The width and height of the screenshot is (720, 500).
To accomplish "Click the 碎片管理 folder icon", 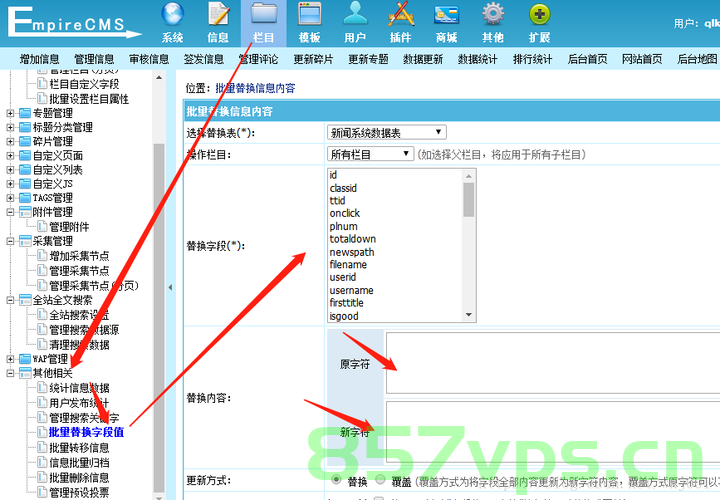I will coord(25,141).
